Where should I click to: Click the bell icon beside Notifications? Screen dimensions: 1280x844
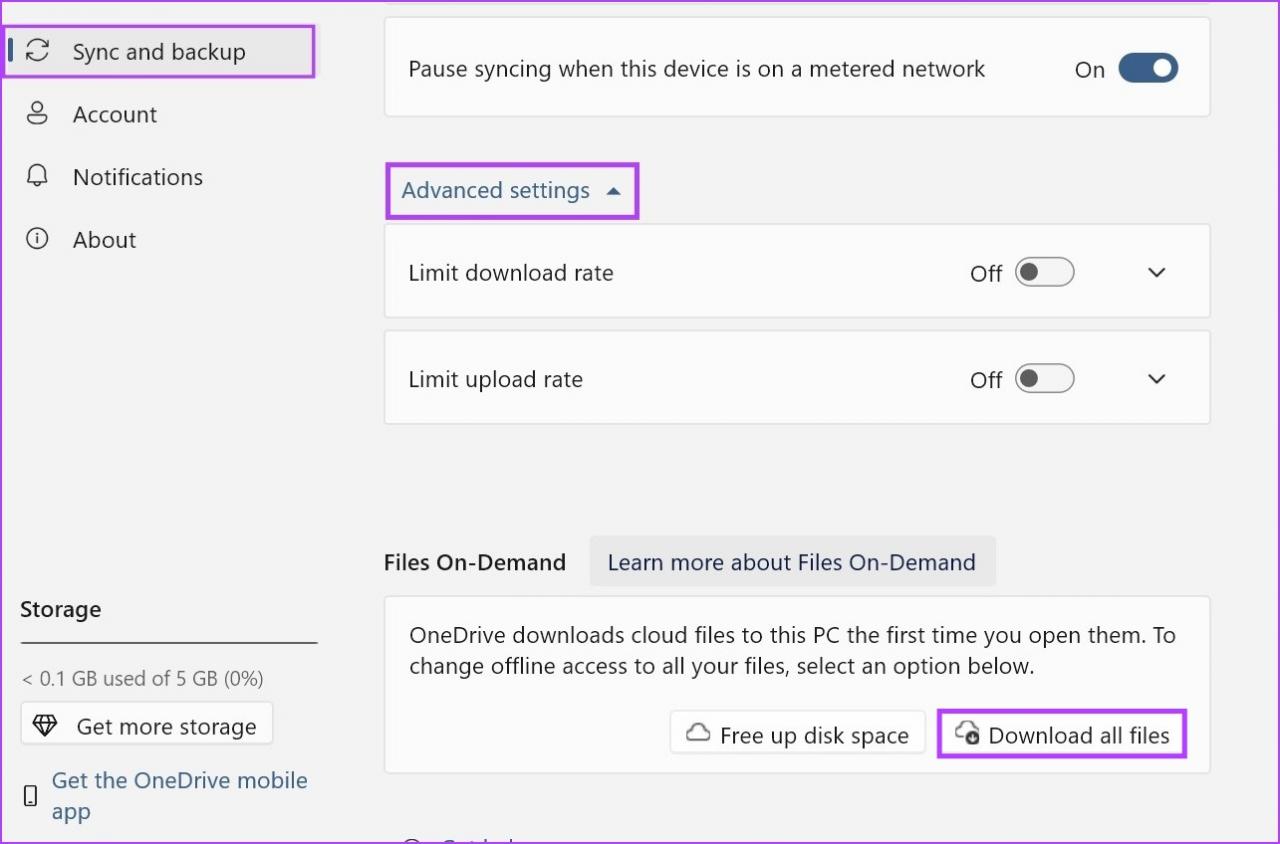point(38,176)
